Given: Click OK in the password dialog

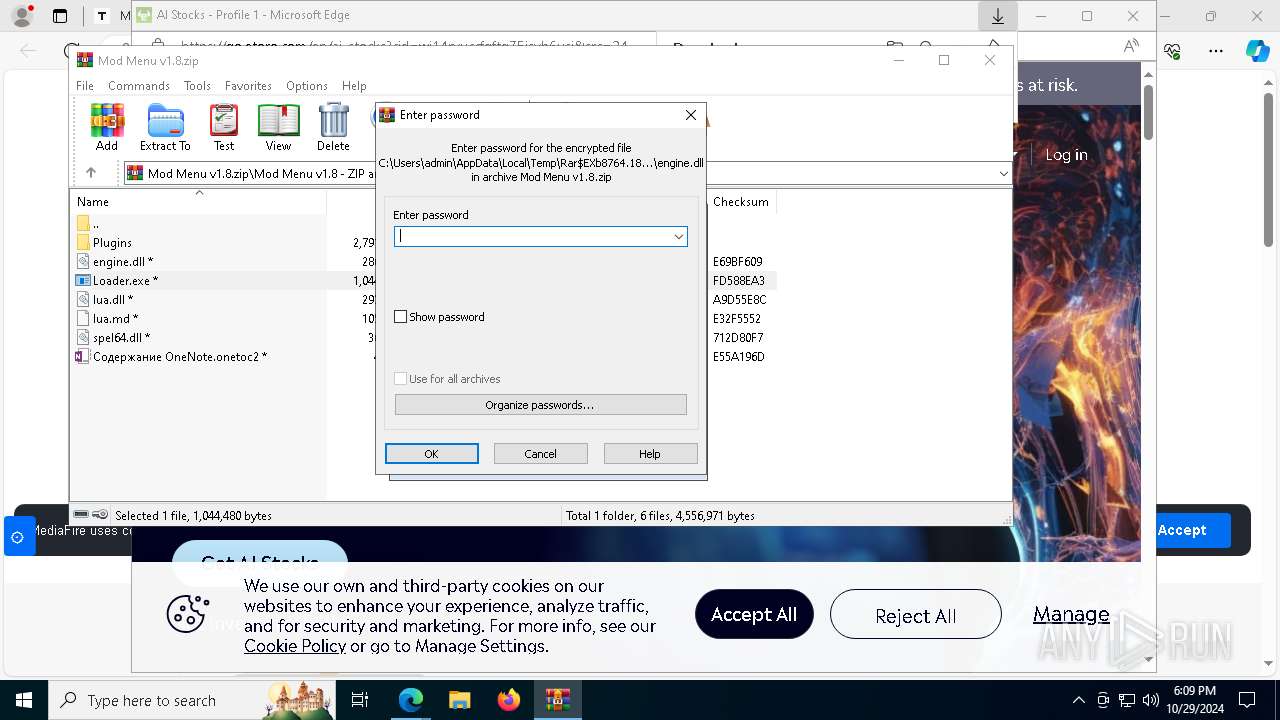Looking at the screenshot, I should click(432, 454).
